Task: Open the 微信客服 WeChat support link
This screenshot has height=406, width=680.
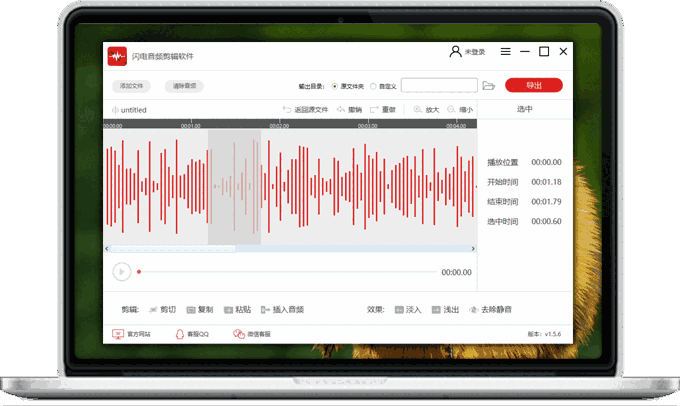Action: (252, 334)
